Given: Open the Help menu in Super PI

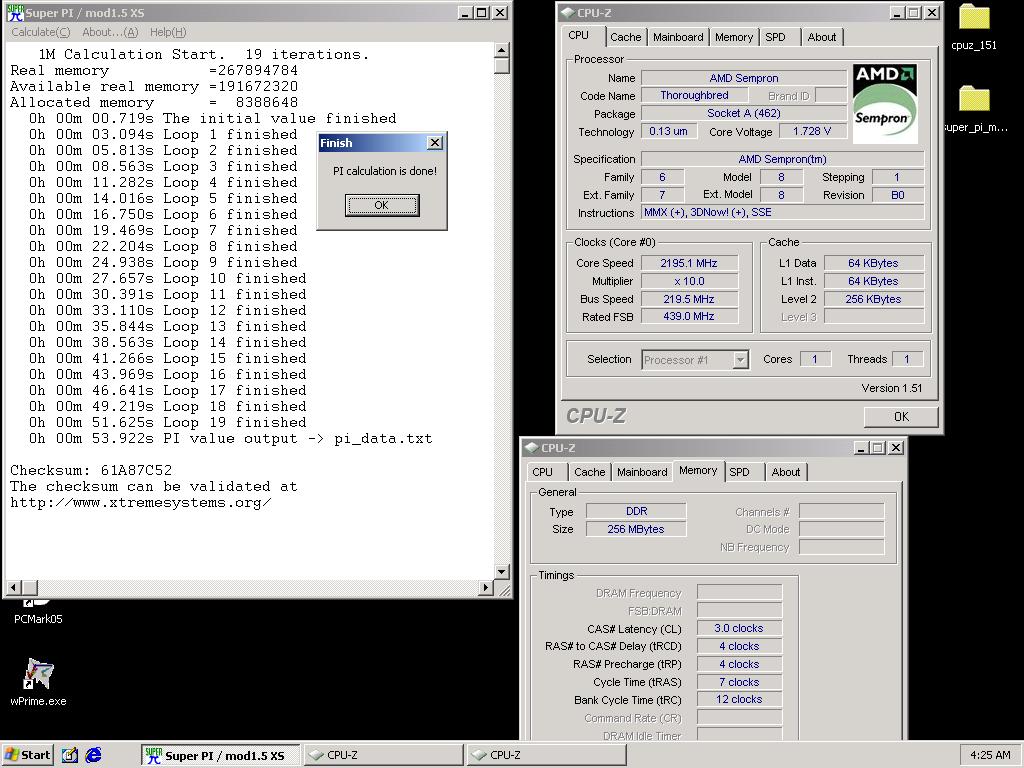Looking at the screenshot, I should (x=168, y=32).
